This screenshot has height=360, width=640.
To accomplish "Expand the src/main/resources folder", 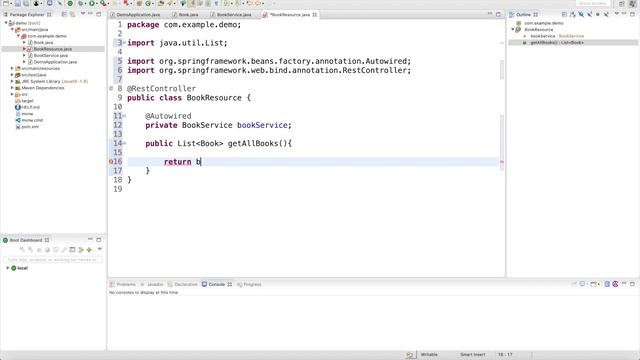I will 12,69.
